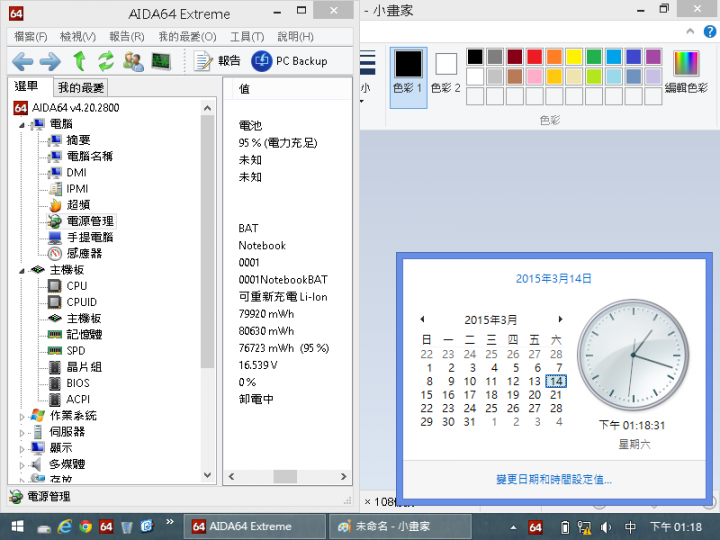Collapse the 電腦 tree node
This screenshot has width=720, height=540.
[x=22, y=125]
